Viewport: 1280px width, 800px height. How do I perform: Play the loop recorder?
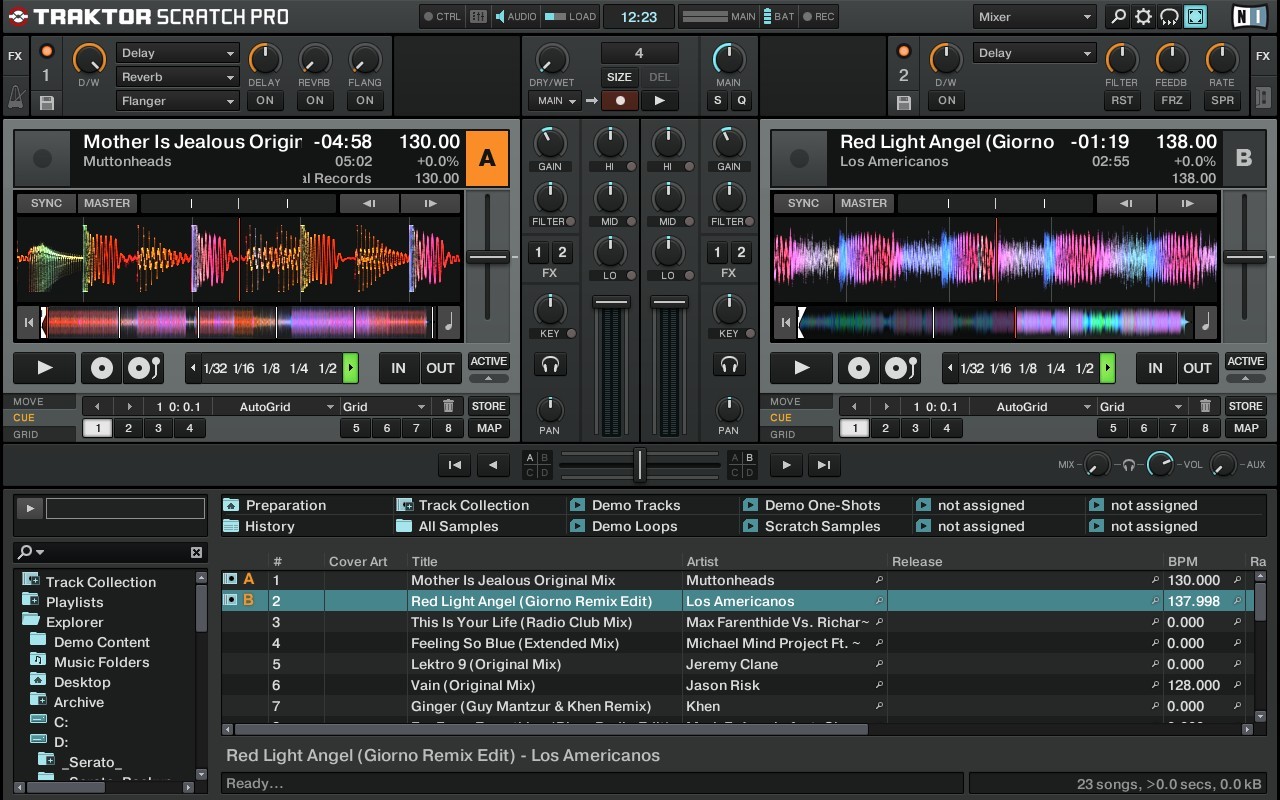pyautogui.click(x=658, y=100)
